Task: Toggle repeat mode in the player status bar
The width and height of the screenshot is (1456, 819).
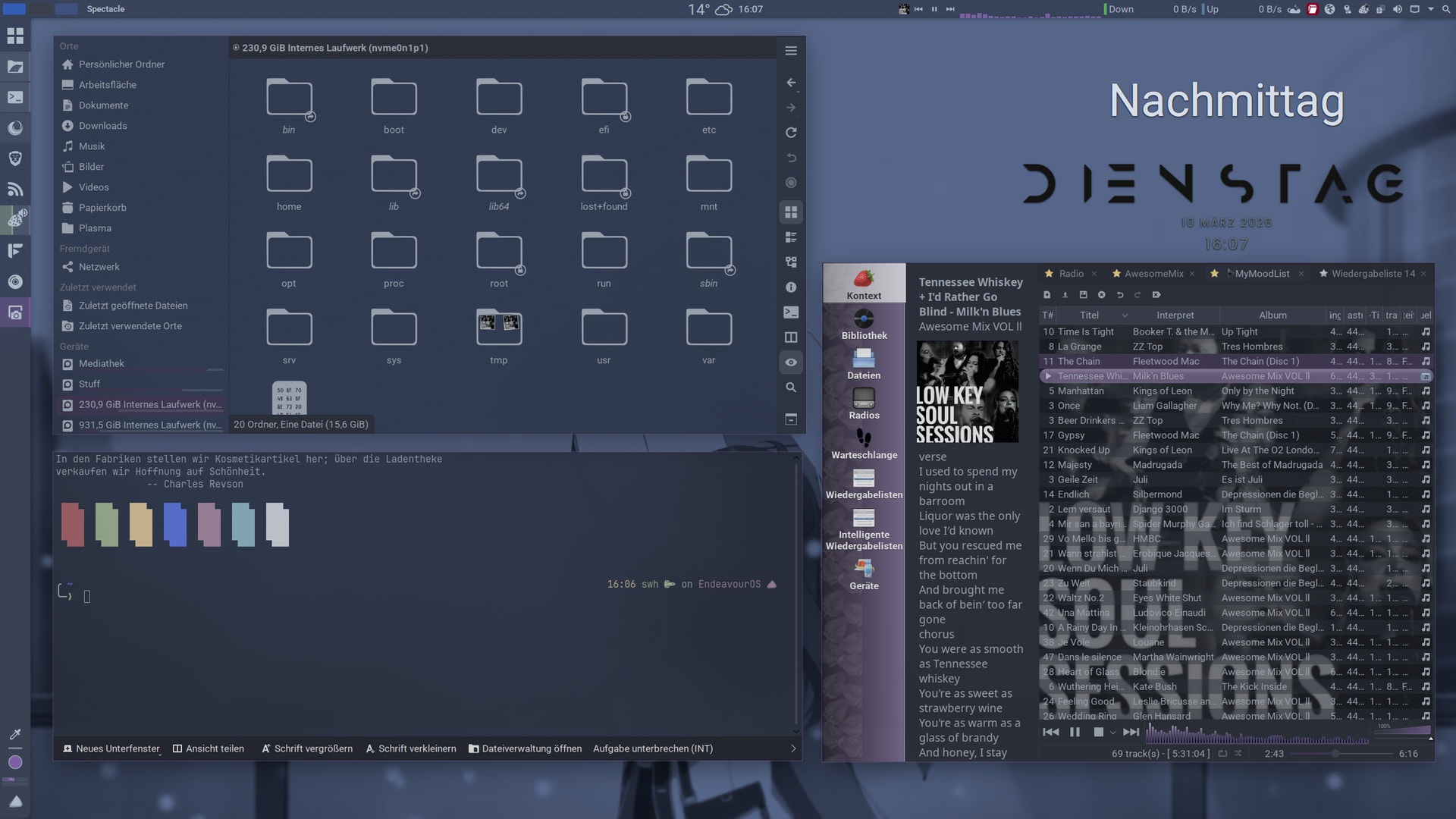Action: (x=1222, y=754)
